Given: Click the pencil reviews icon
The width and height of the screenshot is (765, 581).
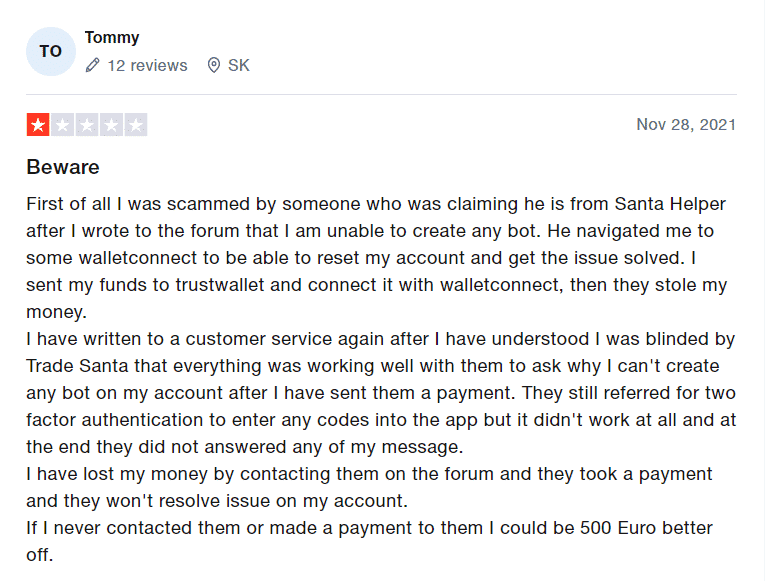Looking at the screenshot, I should click(93, 65).
